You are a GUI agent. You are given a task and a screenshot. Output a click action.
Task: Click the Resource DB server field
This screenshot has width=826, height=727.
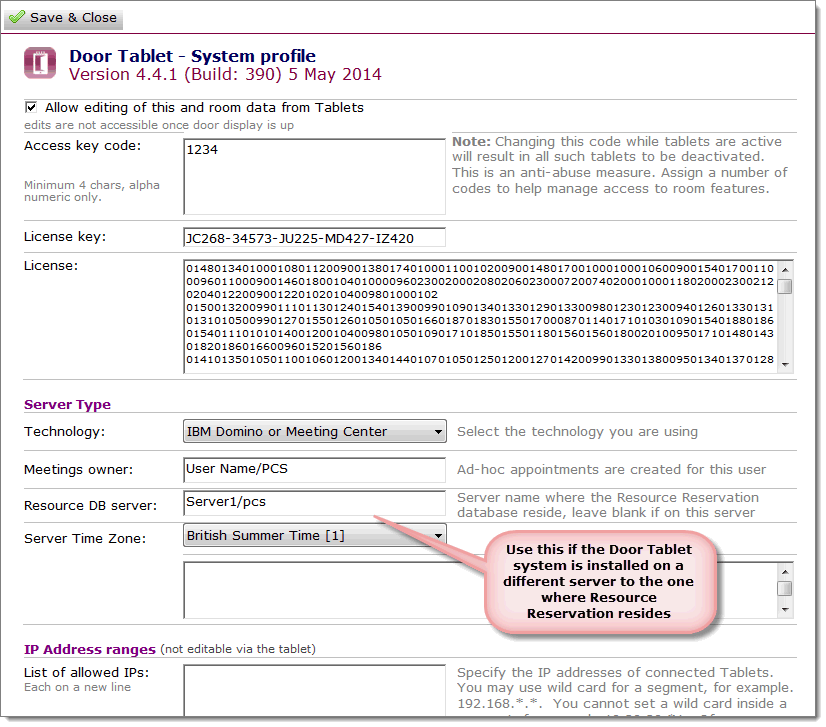tap(314, 503)
